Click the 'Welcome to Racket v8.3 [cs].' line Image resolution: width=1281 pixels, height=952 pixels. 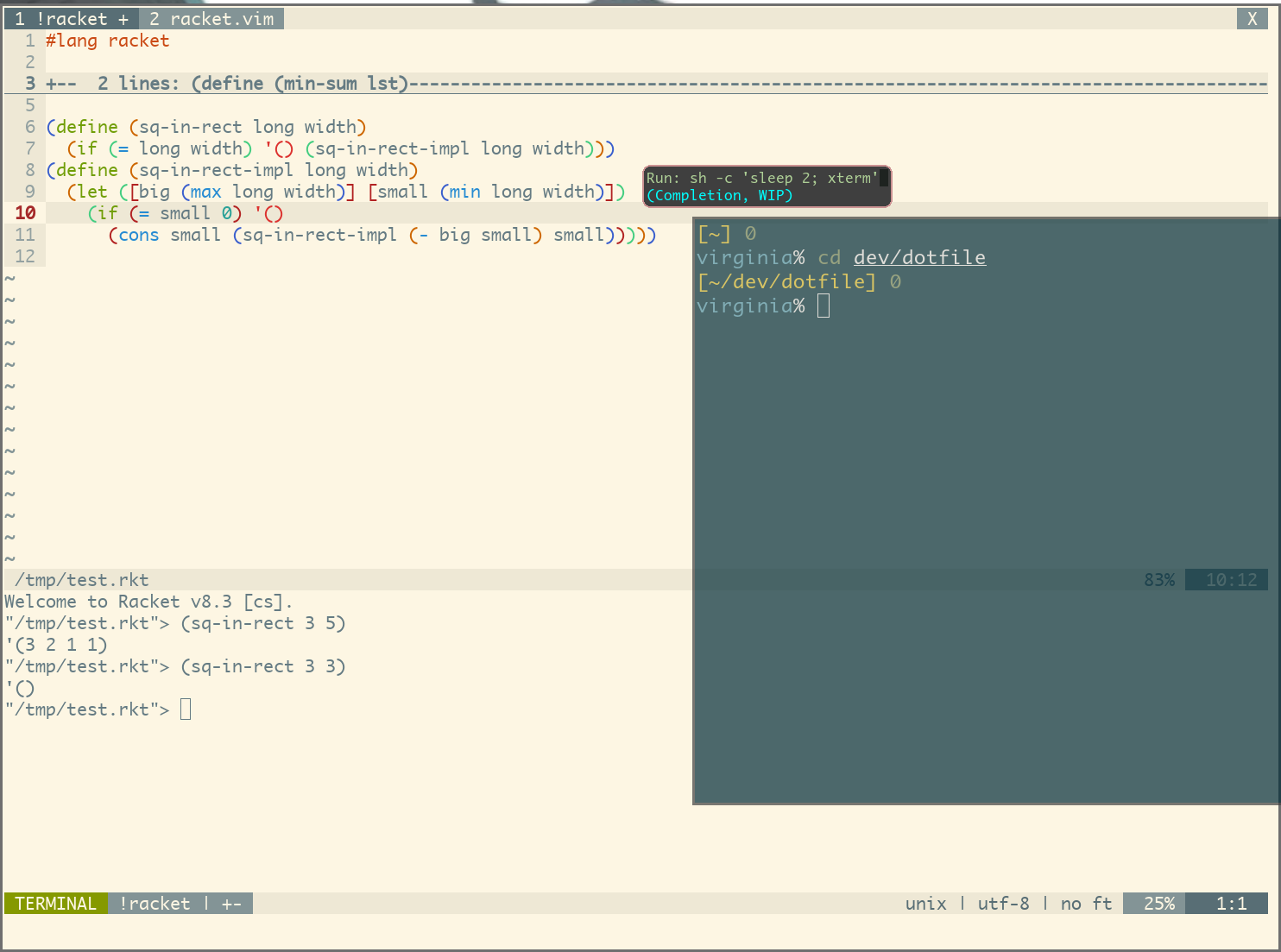148,602
